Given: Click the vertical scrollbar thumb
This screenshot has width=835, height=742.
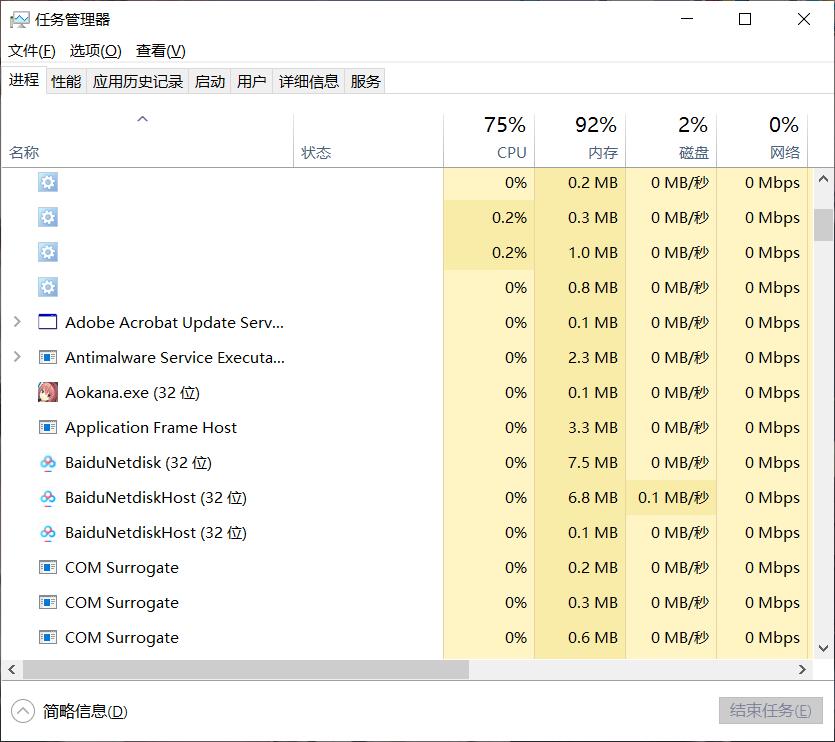Looking at the screenshot, I should [x=823, y=225].
